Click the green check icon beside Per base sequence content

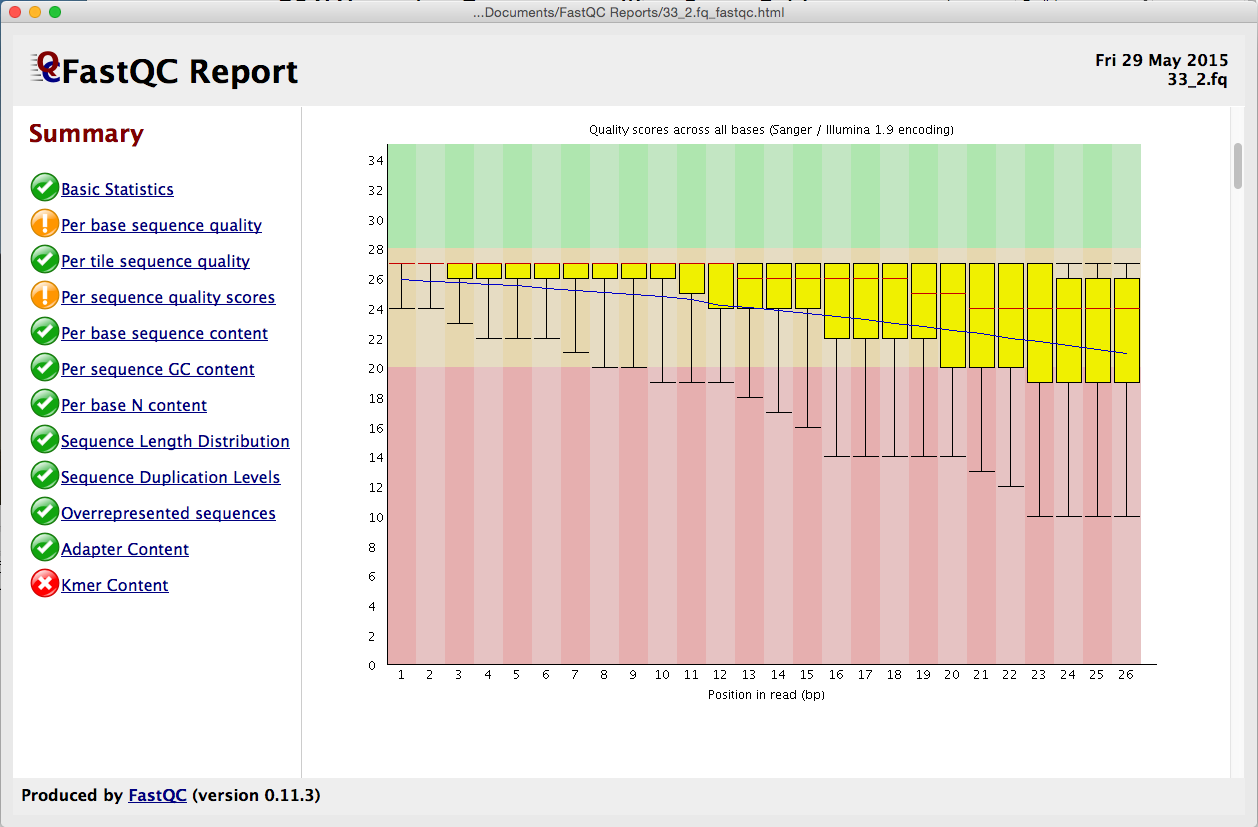tap(45, 332)
